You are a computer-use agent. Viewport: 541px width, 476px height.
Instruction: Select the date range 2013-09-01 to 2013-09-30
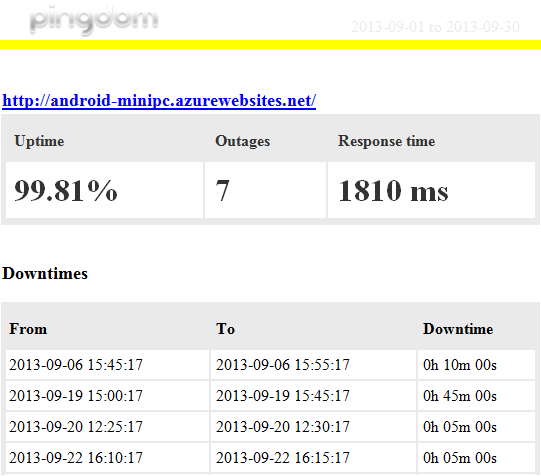click(435, 27)
